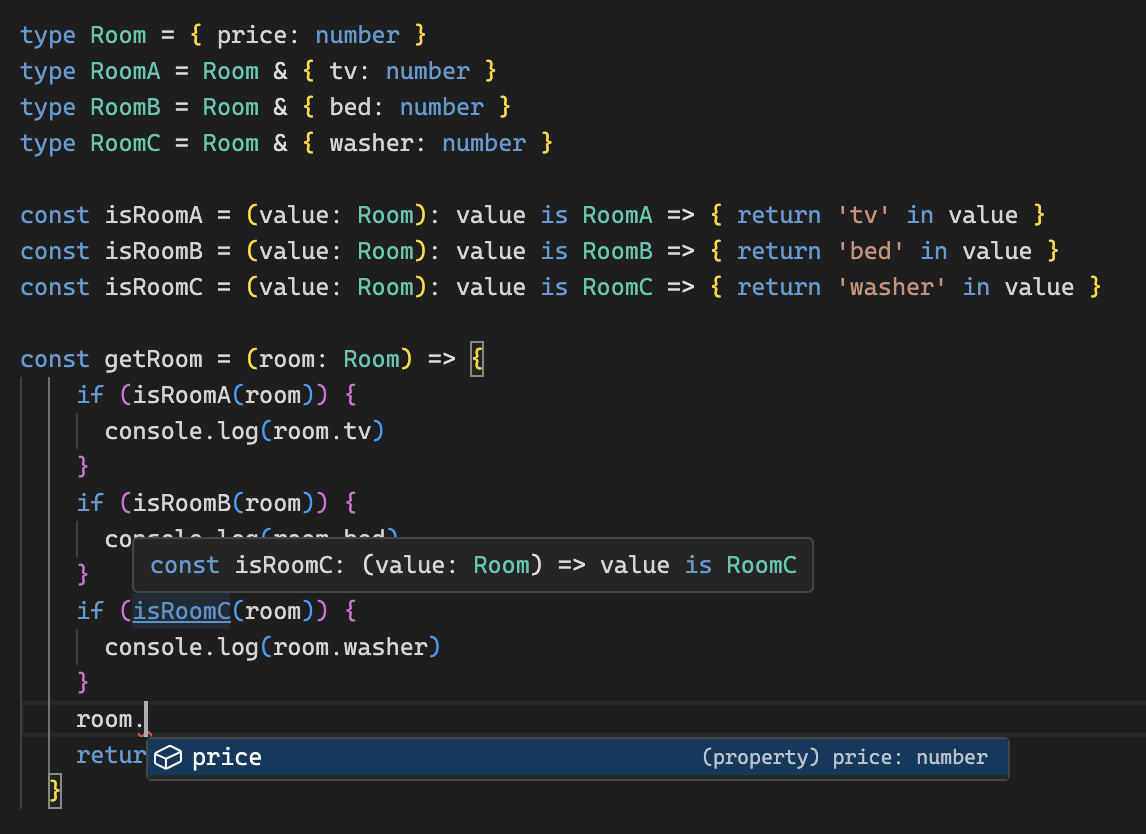
Task: Click the console.log(room.washer) statement
Action: tap(273, 647)
